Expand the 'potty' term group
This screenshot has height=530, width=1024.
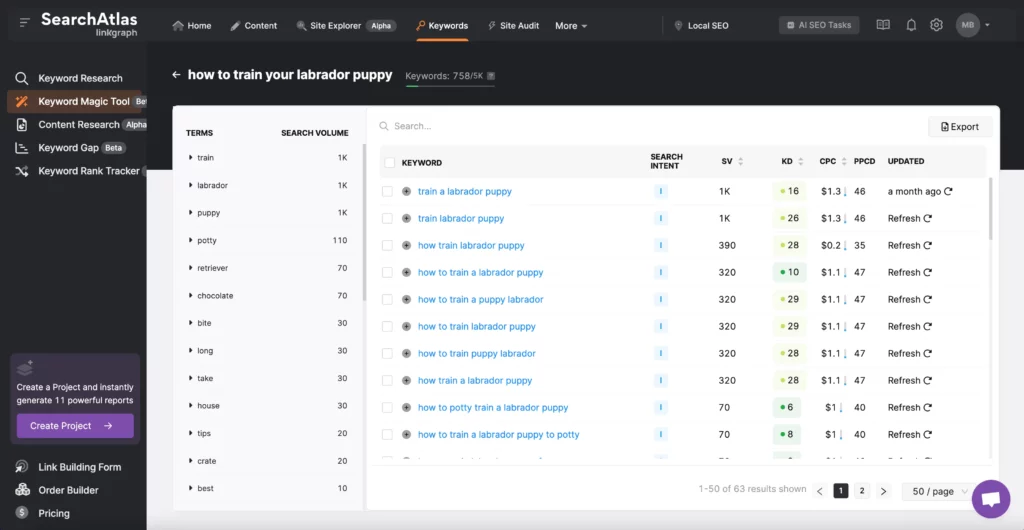pyautogui.click(x=190, y=241)
